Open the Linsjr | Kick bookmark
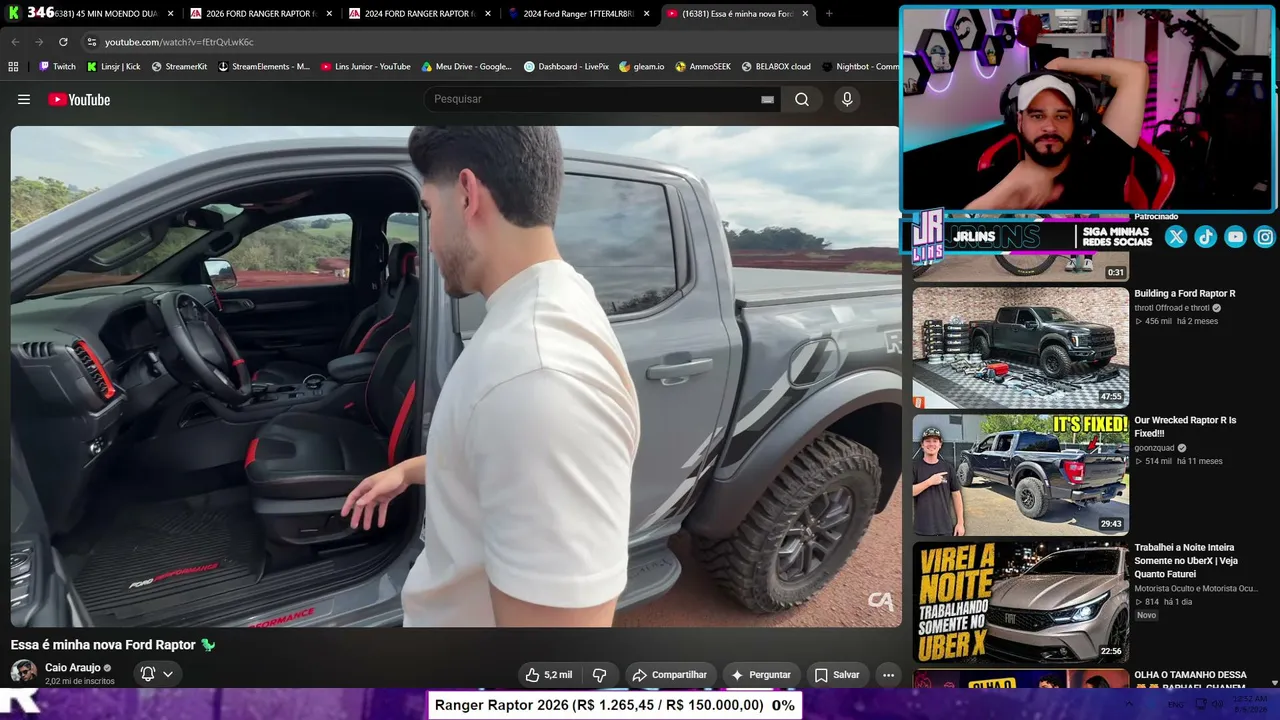 pos(113,66)
